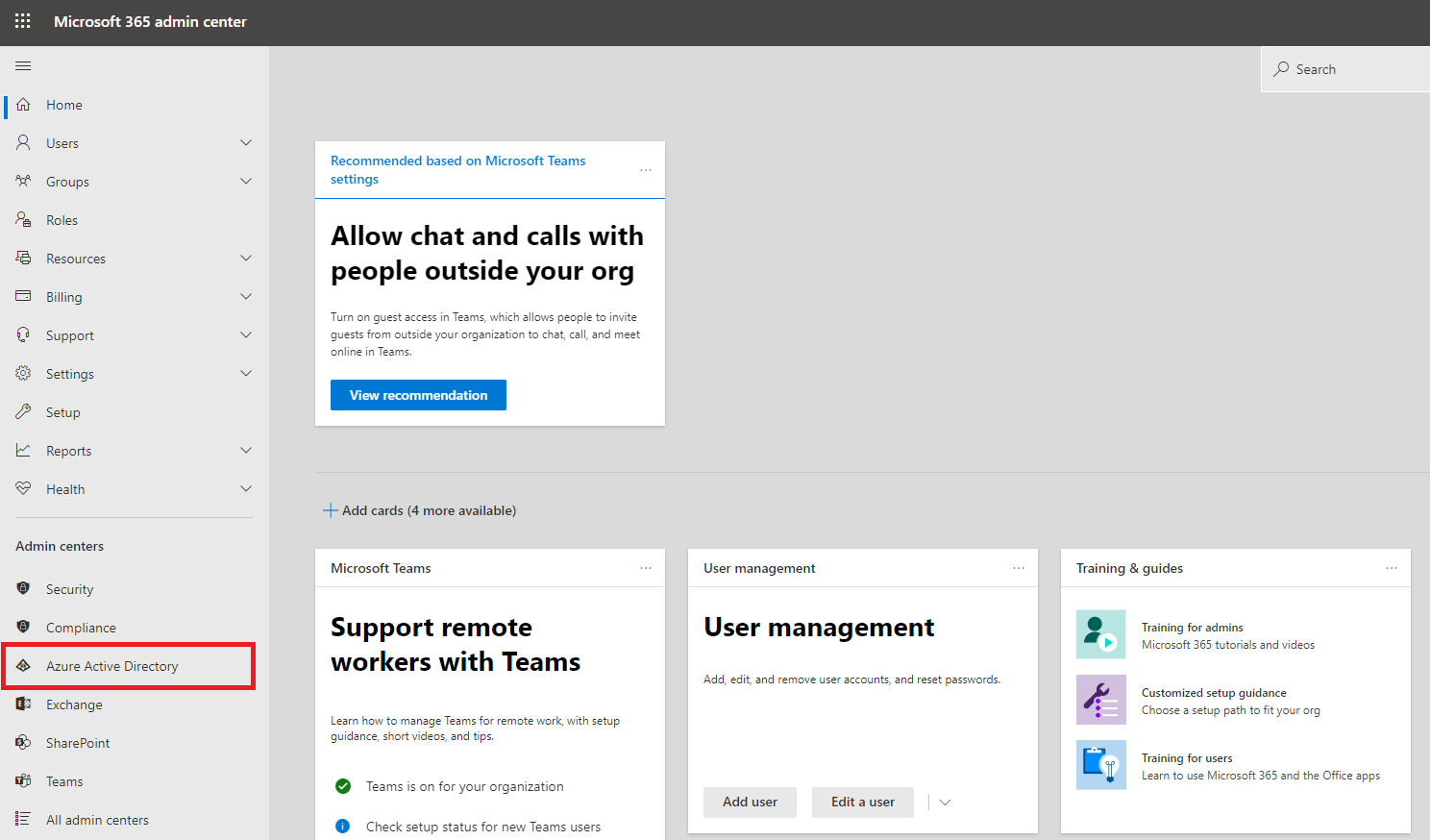Click the SharePoint icon in Admin centers
Screen dimensions: 1430x840
coord(23,742)
